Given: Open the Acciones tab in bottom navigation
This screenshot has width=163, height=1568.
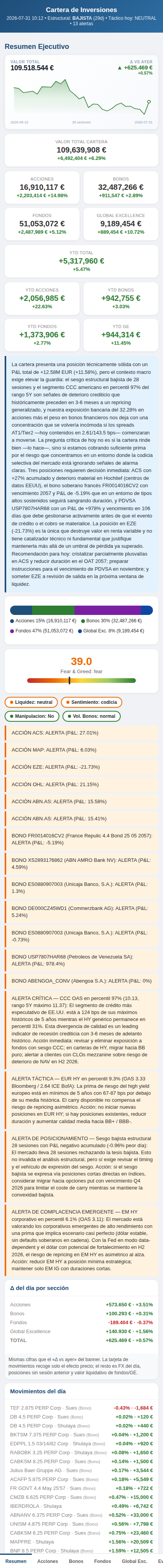Looking at the screenshot, I should point(47,1561).
